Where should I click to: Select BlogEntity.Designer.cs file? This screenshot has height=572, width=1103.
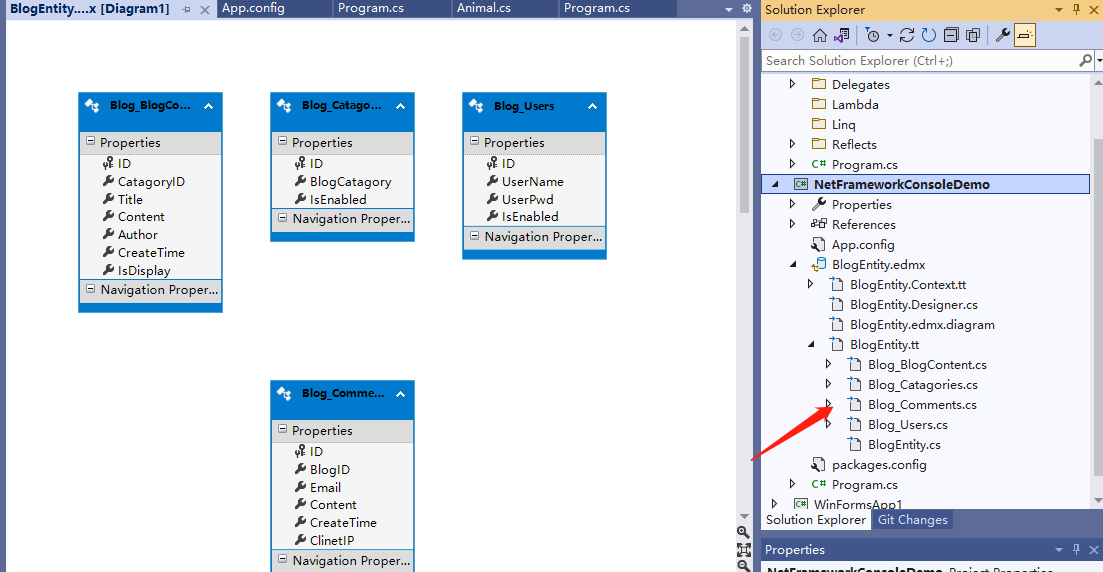click(x=913, y=305)
